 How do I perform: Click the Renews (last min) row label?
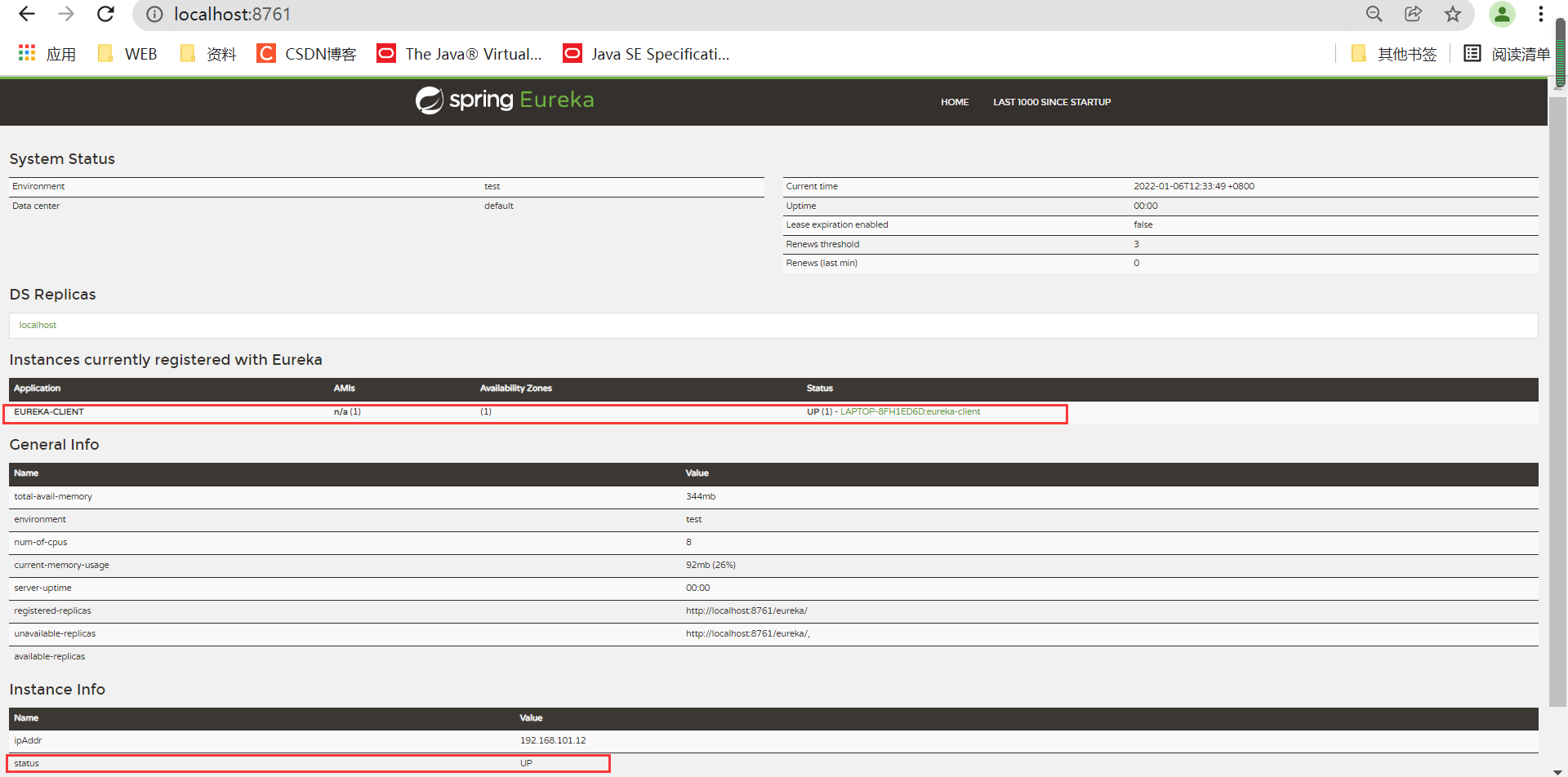coord(822,263)
